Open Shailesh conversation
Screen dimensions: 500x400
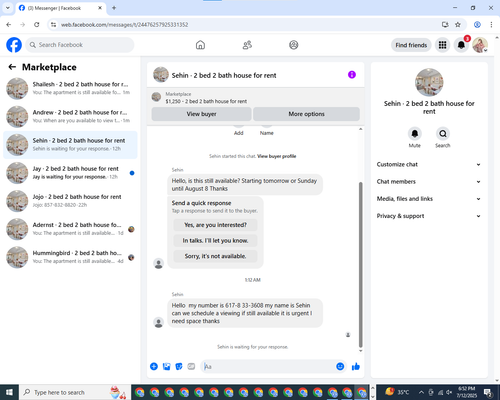(x=70, y=88)
